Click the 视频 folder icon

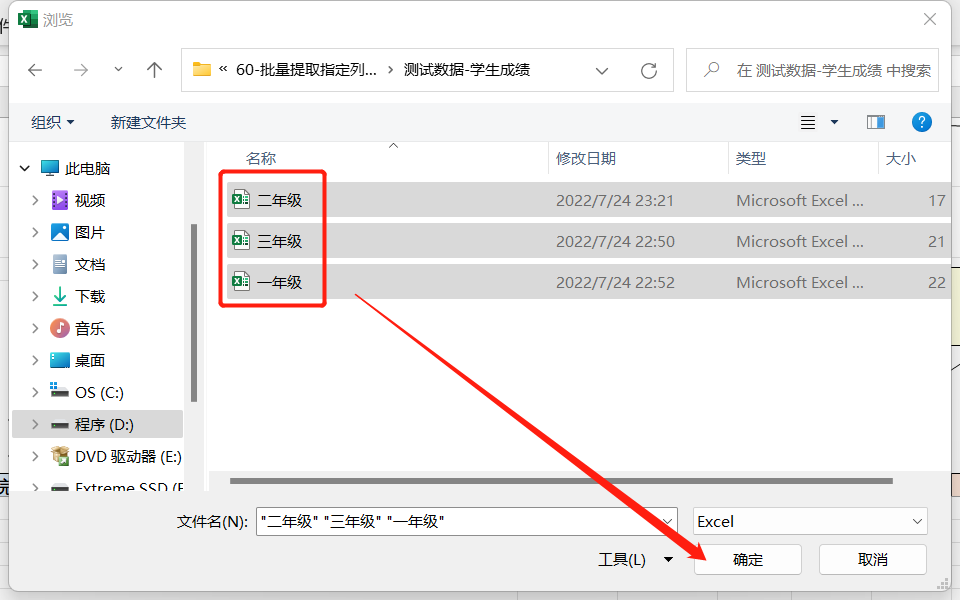(x=60, y=200)
